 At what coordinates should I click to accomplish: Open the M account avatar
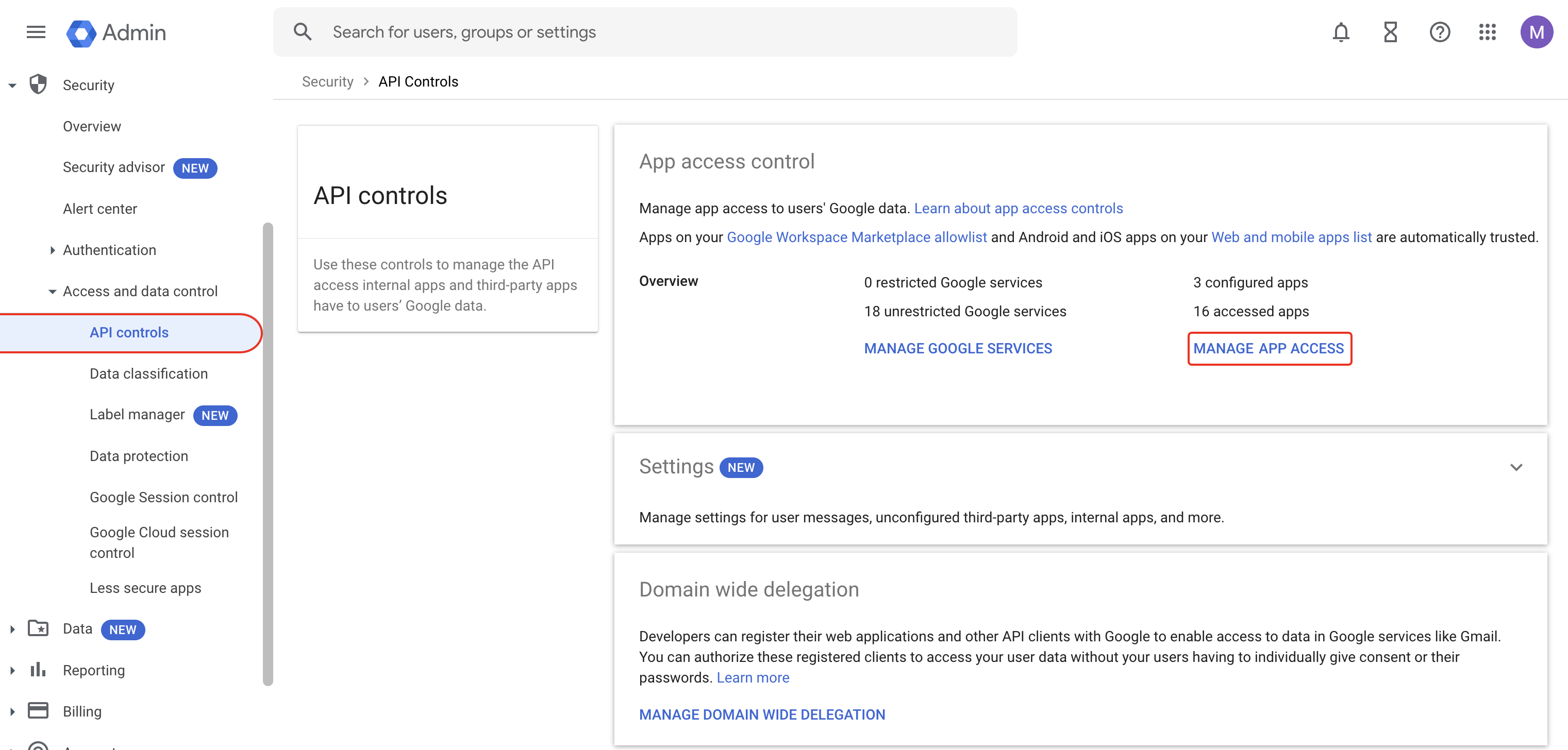pyautogui.click(x=1536, y=32)
